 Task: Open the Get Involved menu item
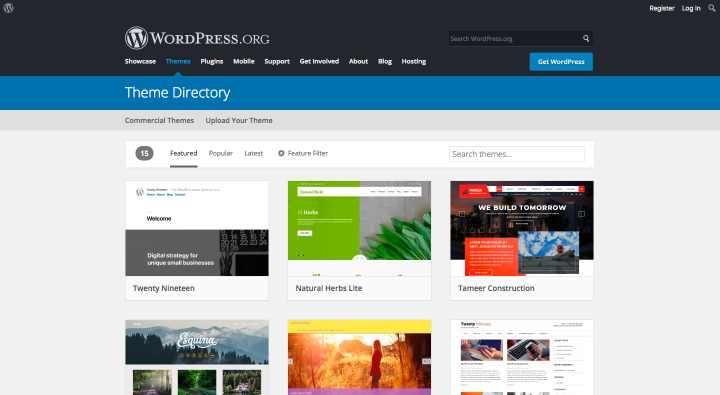(x=319, y=62)
